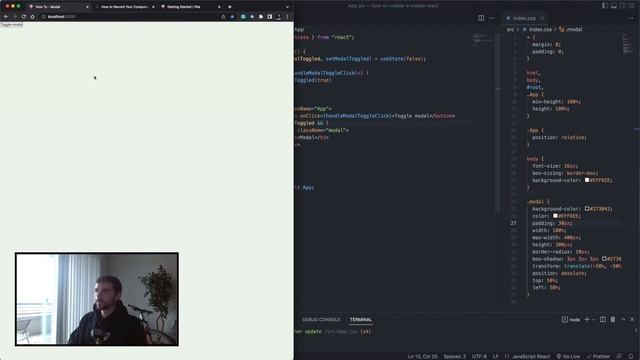Switch to the 'How To - Modal' browser tab
The width and height of the screenshot is (640, 360).
59,7
